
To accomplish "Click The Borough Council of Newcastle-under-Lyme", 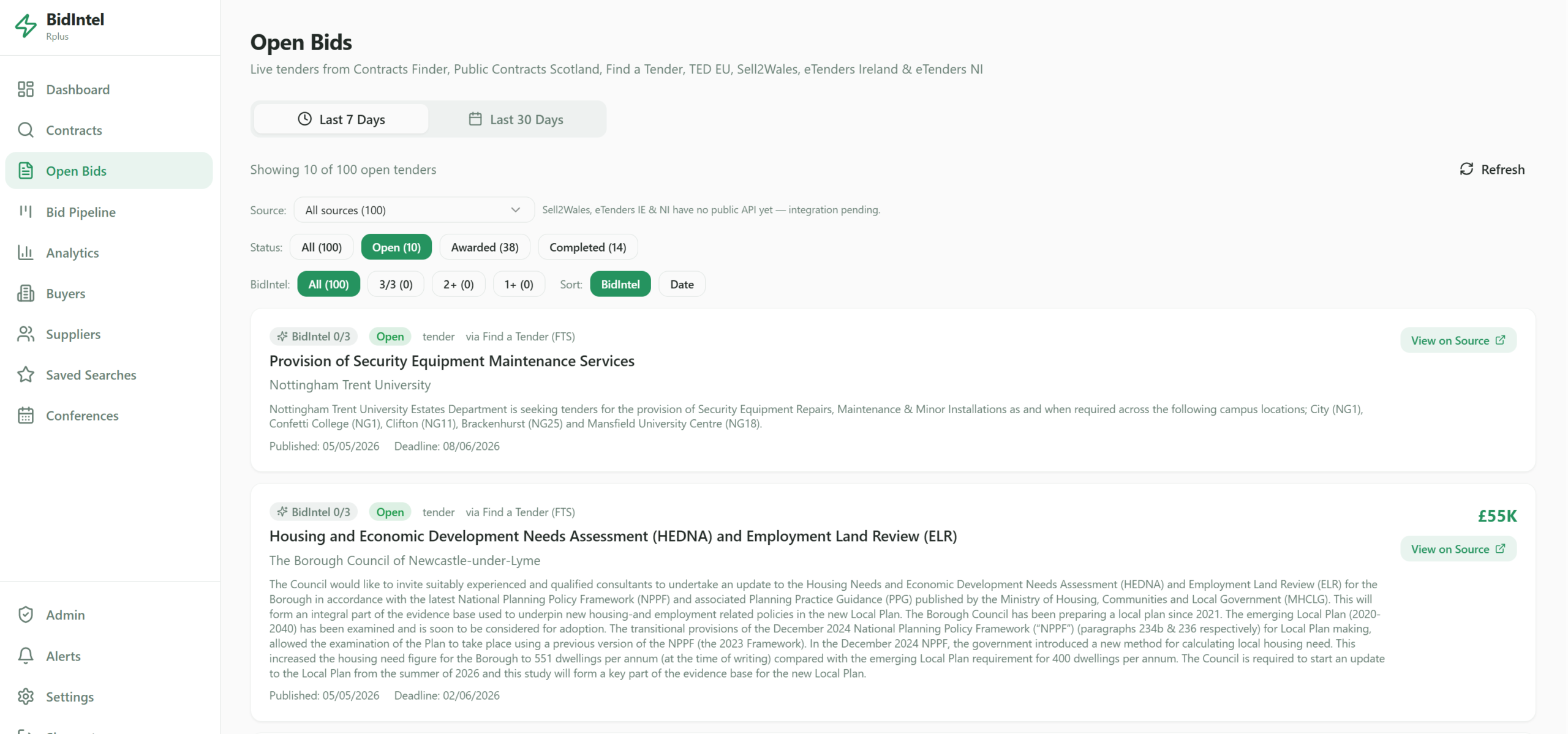I will 405,560.
